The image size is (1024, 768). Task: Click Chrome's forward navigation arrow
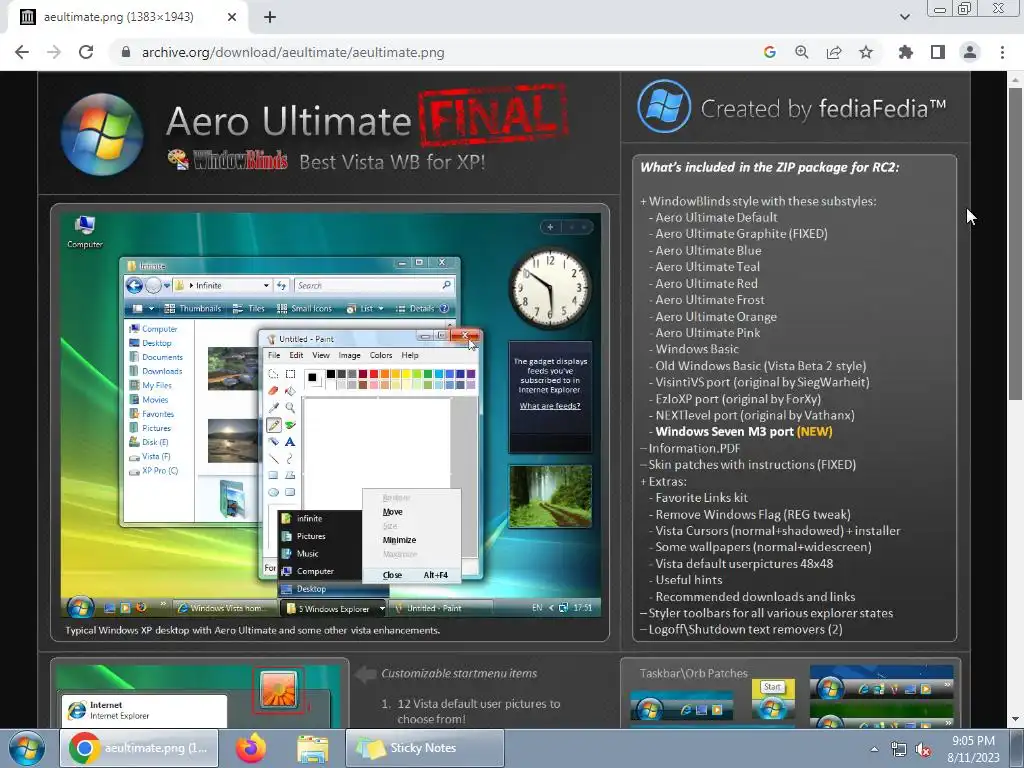(x=54, y=52)
